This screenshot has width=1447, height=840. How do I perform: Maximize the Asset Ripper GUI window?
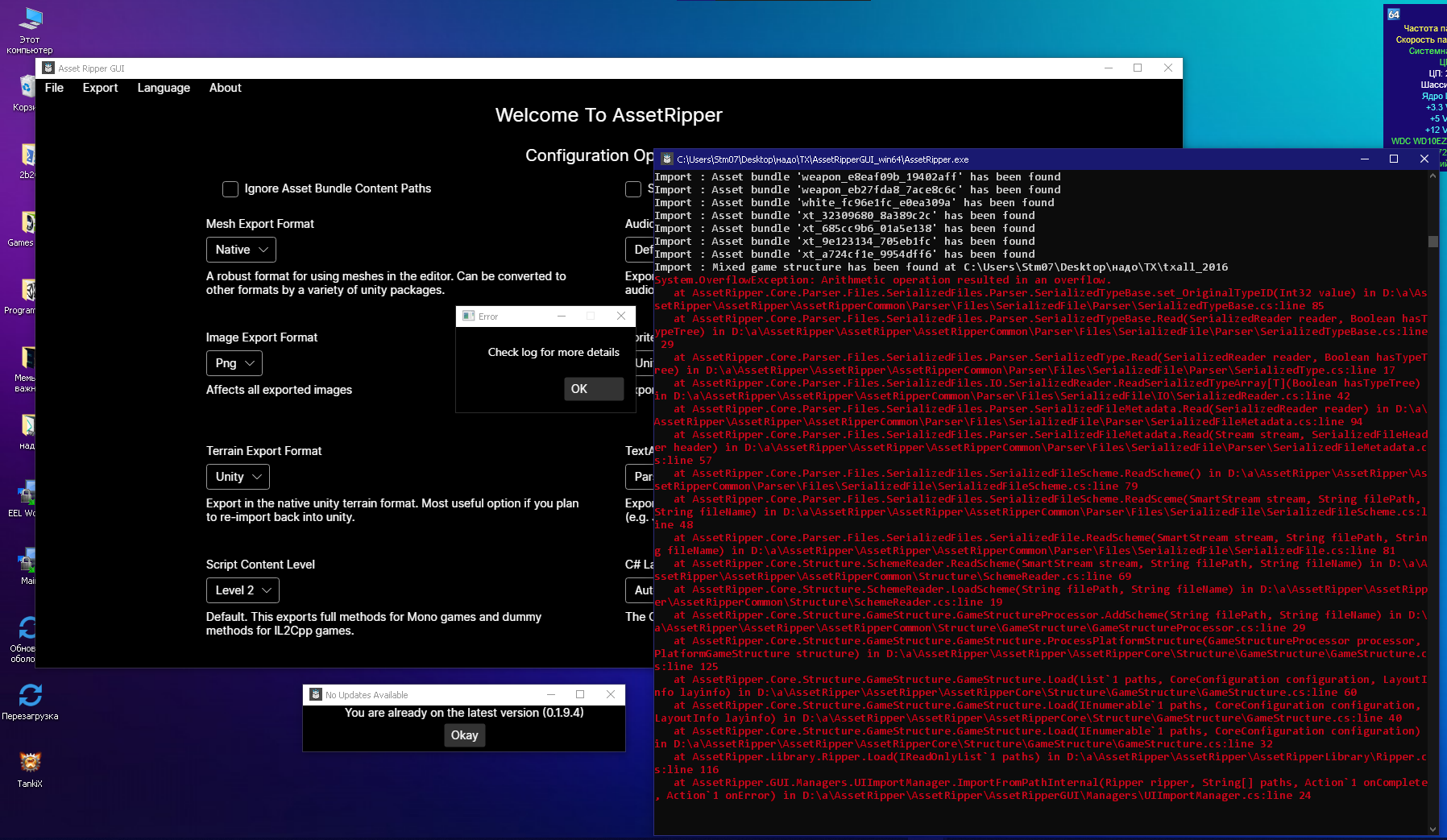pos(1138,68)
